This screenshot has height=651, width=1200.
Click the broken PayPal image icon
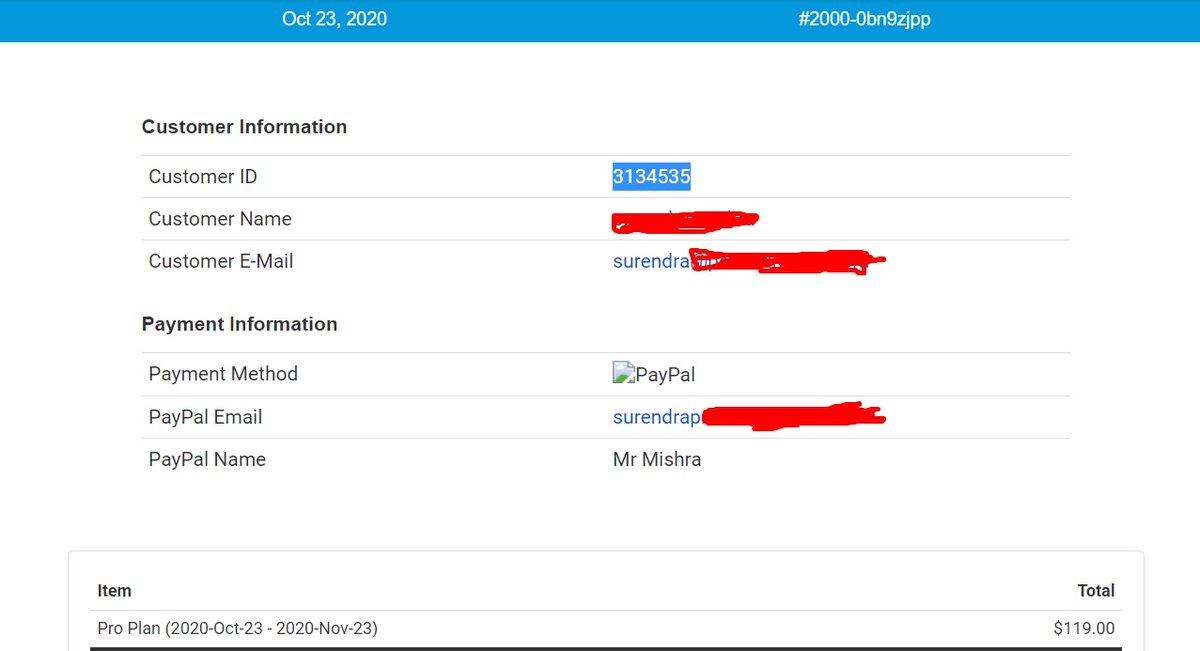coord(624,375)
